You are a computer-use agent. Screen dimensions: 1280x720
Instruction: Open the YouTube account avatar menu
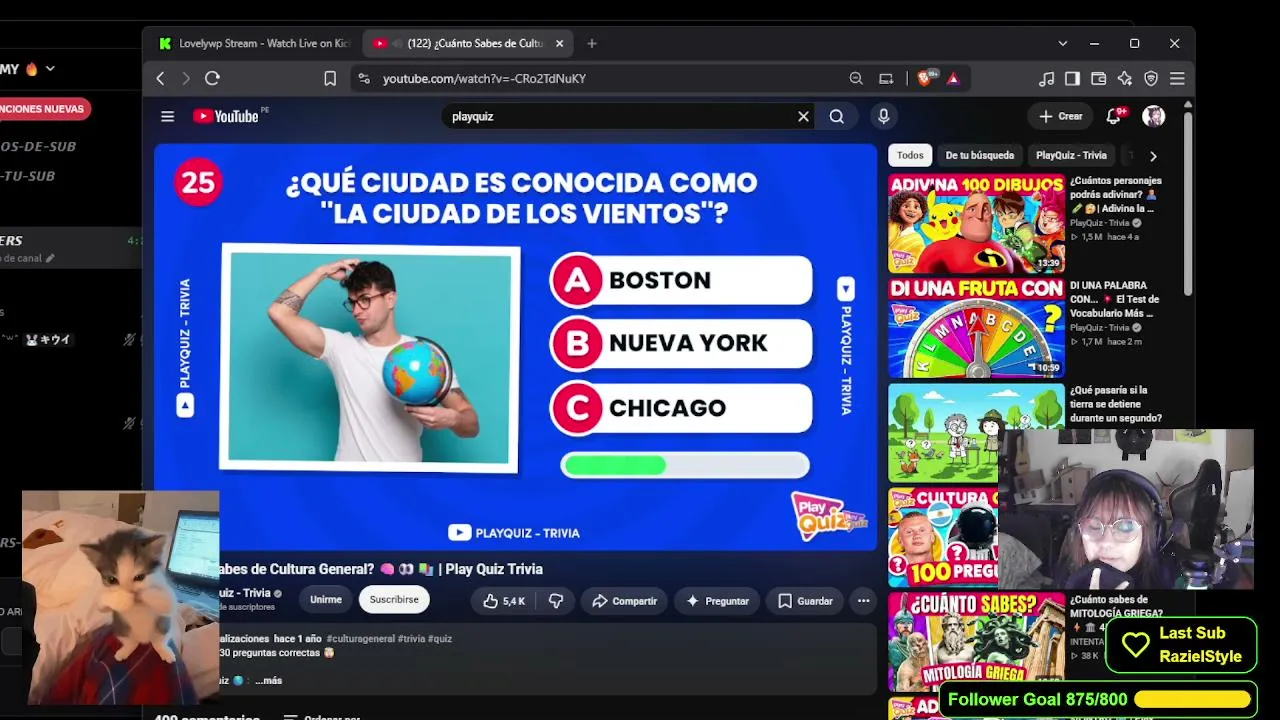click(x=1153, y=116)
